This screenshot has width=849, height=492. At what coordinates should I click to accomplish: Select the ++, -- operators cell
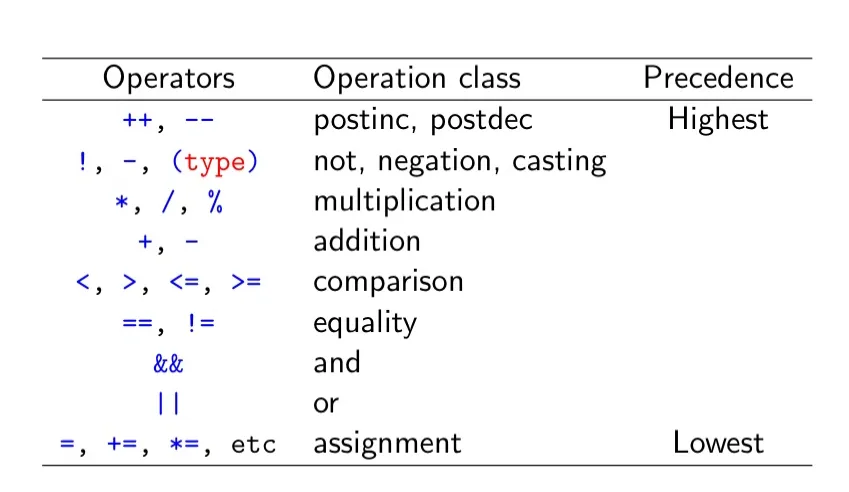pos(168,120)
